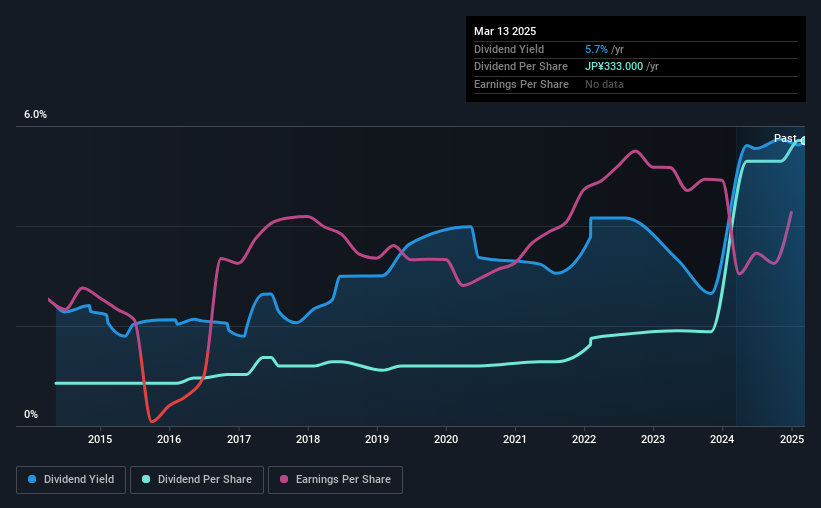Click the pink Earnings Per Share legend dot
This screenshot has width=821, height=508.
(x=284, y=479)
